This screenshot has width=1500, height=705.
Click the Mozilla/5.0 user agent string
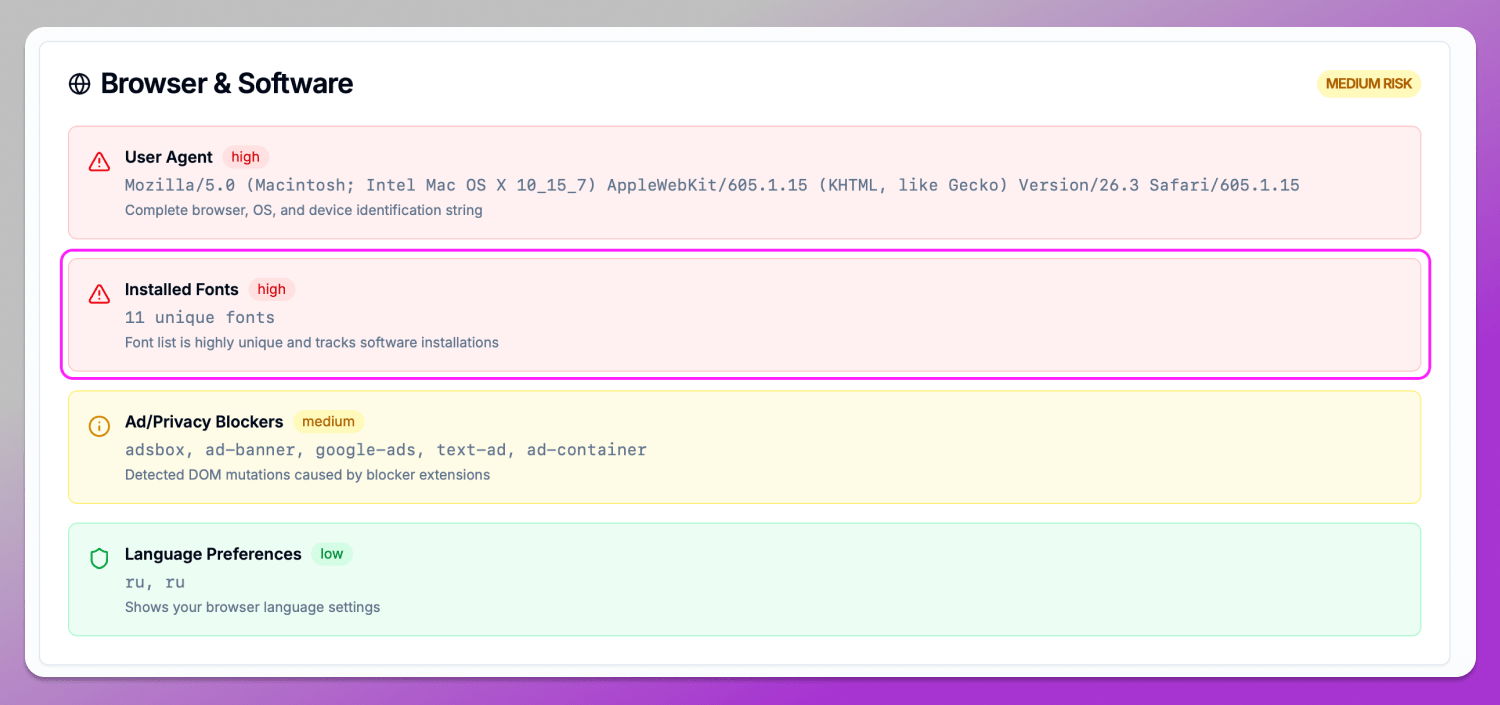pos(711,185)
